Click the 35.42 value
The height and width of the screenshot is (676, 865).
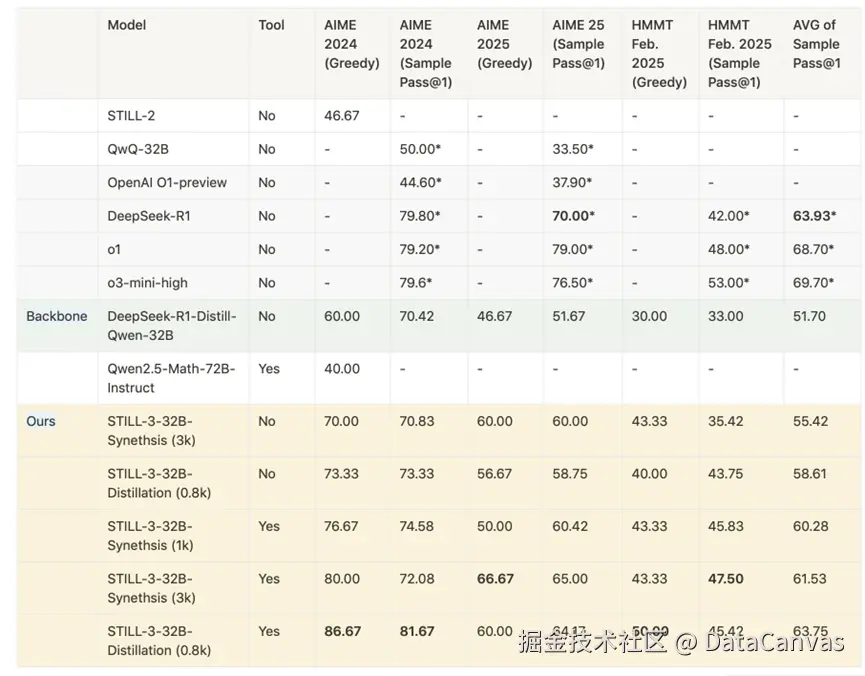(725, 421)
